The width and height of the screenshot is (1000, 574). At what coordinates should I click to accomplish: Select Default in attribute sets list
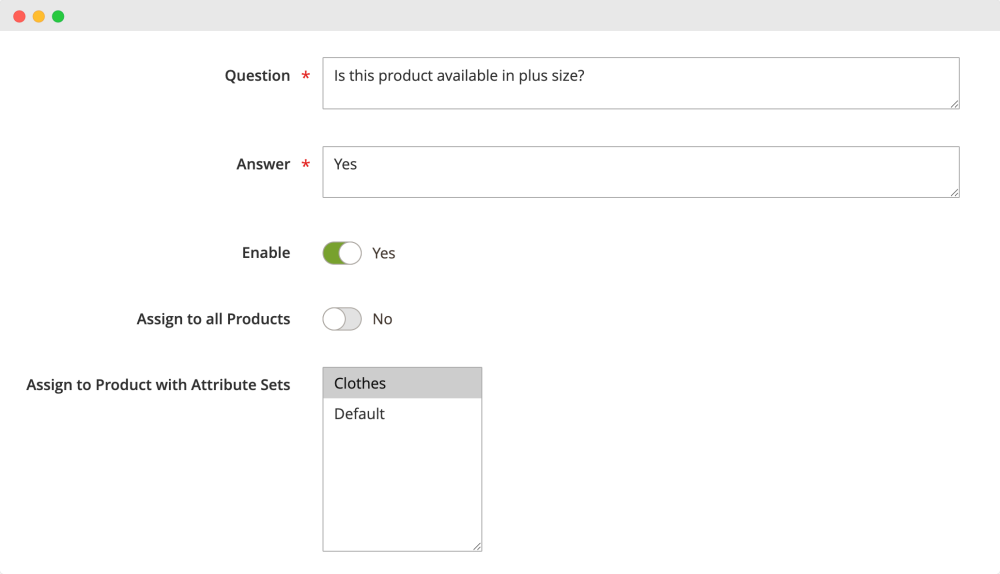(x=402, y=414)
